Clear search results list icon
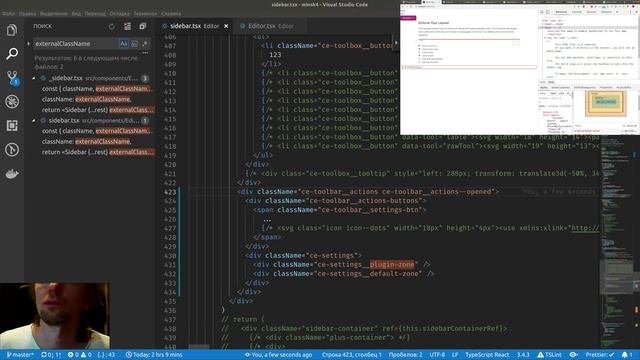Viewport: 640px width, 360px height. (x=127, y=26)
